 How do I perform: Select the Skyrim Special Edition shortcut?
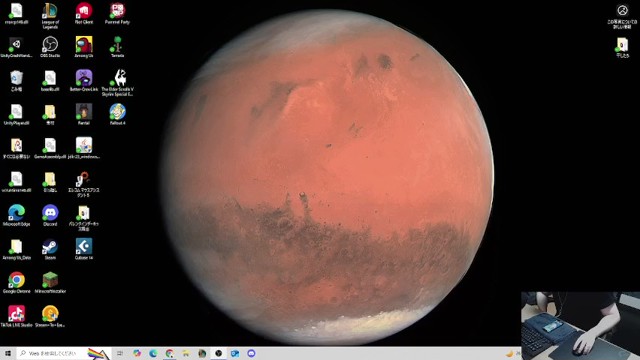point(118,82)
